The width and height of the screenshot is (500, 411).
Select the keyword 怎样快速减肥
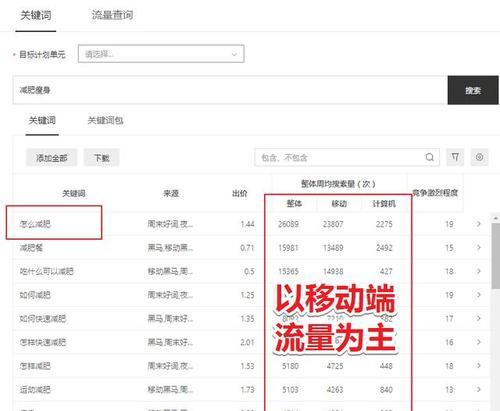(x=43, y=342)
